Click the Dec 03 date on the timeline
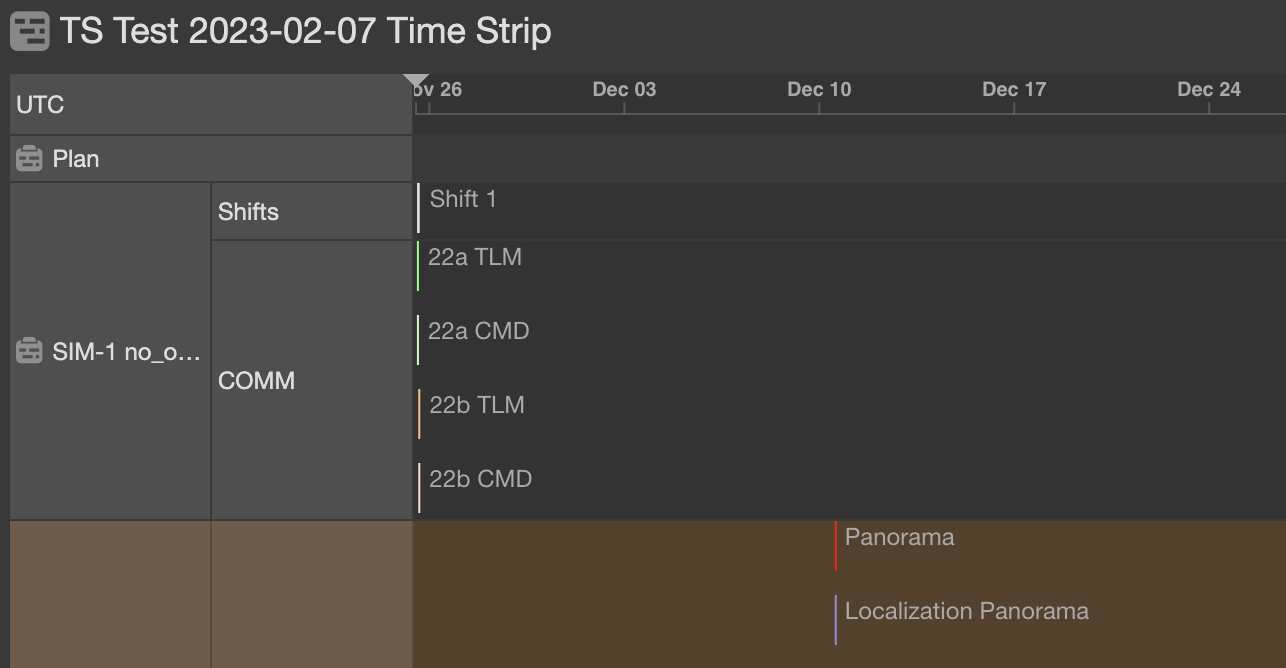 point(623,89)
